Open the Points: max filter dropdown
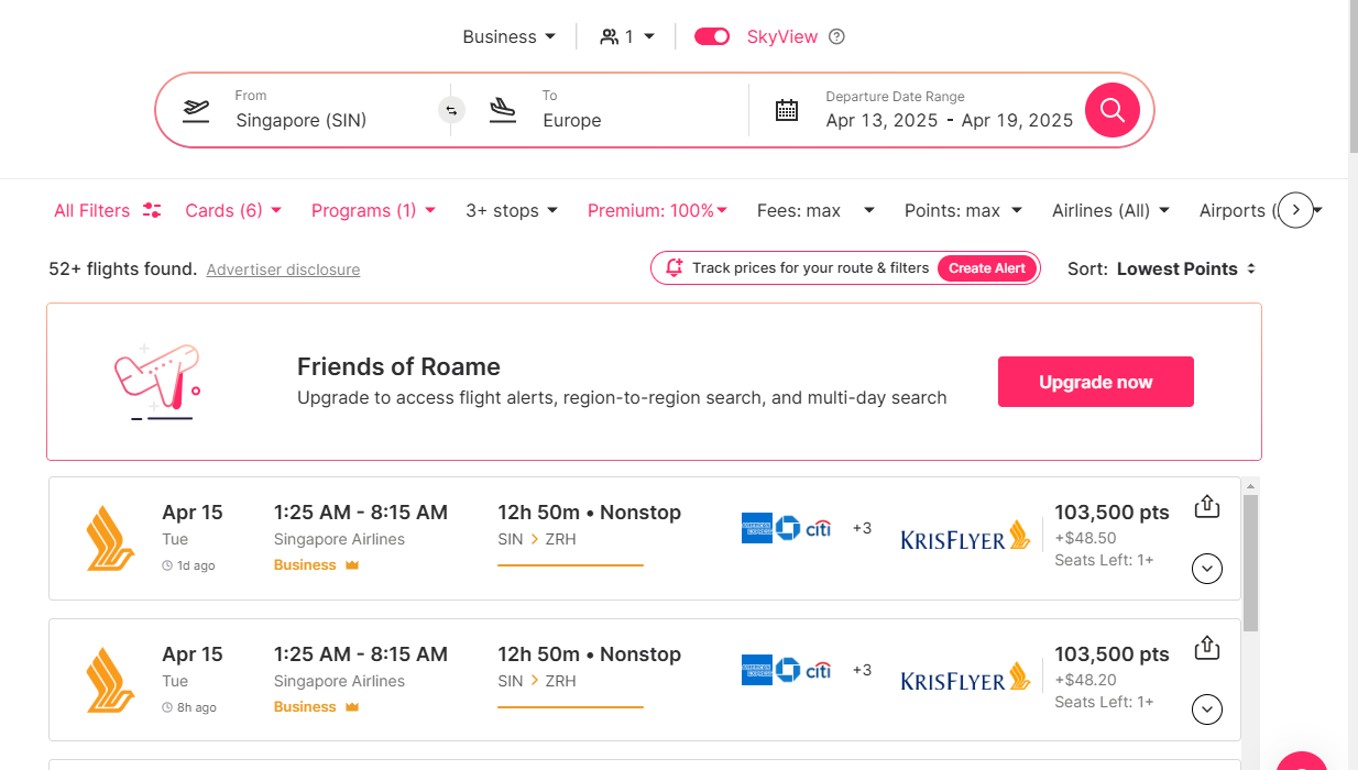The height and width of the screenshot is (770, 1358). click(x=963, y=211)
